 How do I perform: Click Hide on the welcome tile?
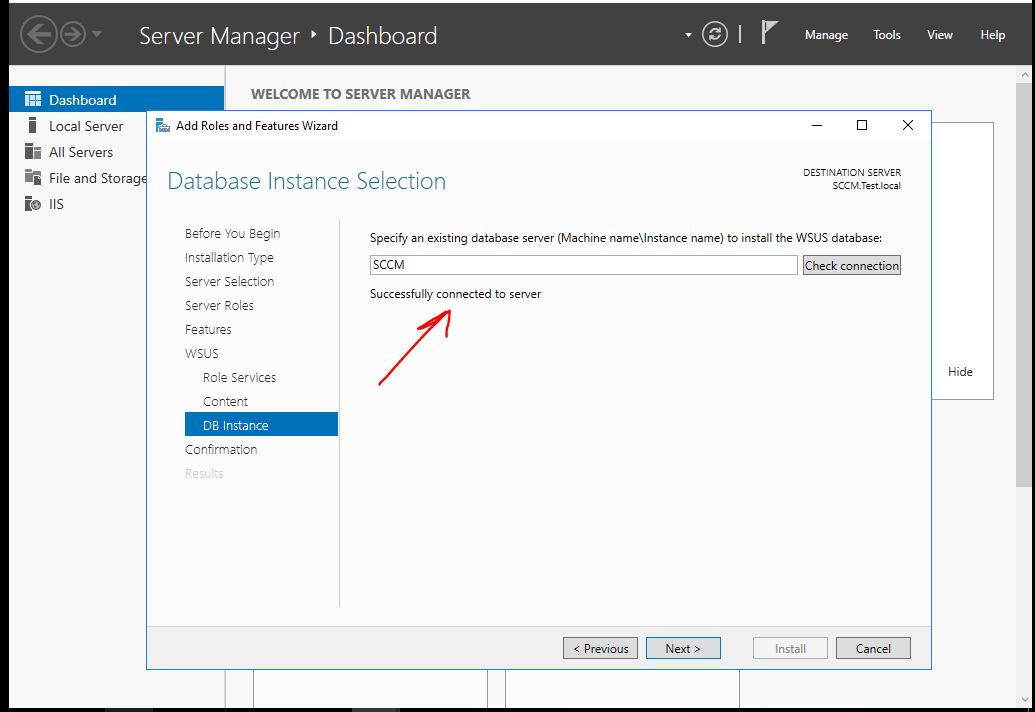pos(960,372)
